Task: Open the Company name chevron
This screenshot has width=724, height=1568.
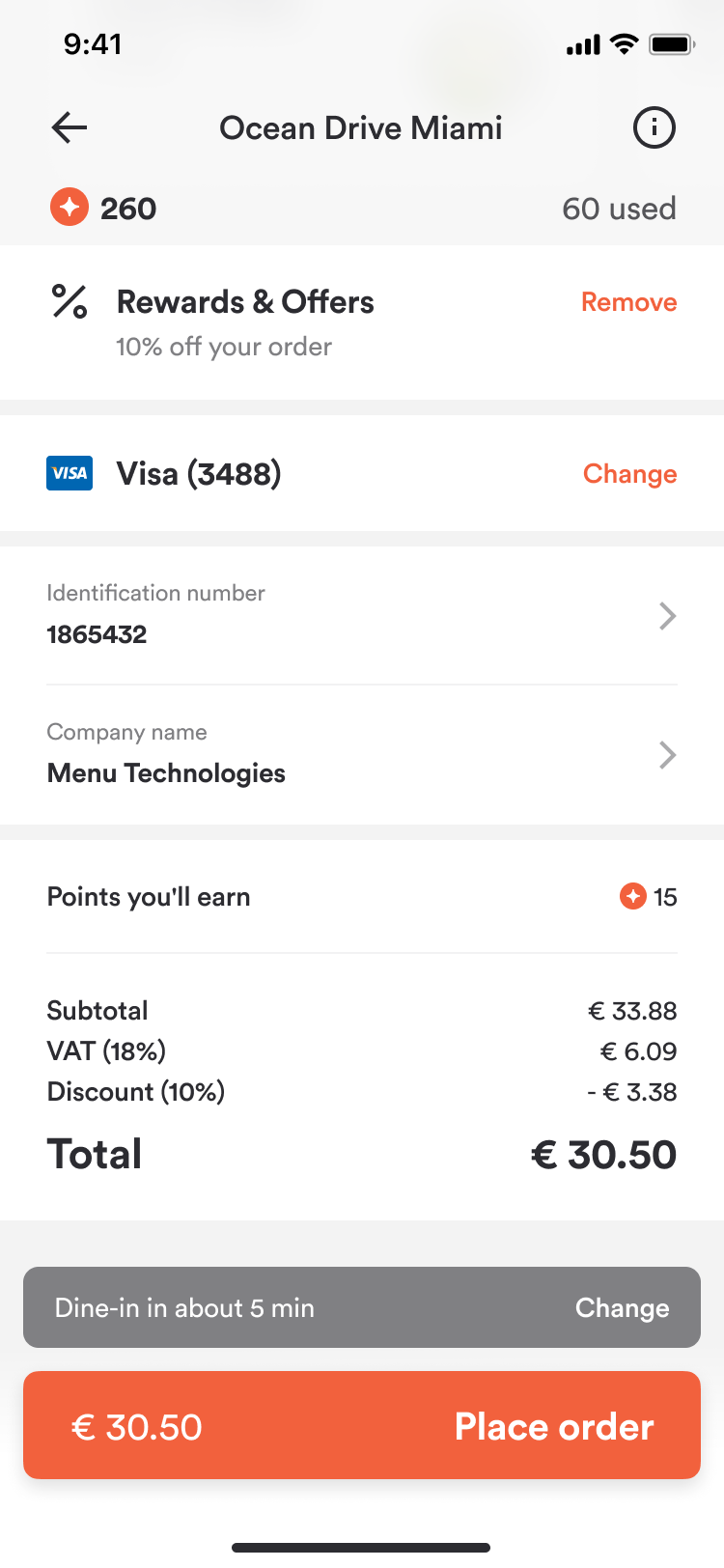Action: [x=667, y=755]
